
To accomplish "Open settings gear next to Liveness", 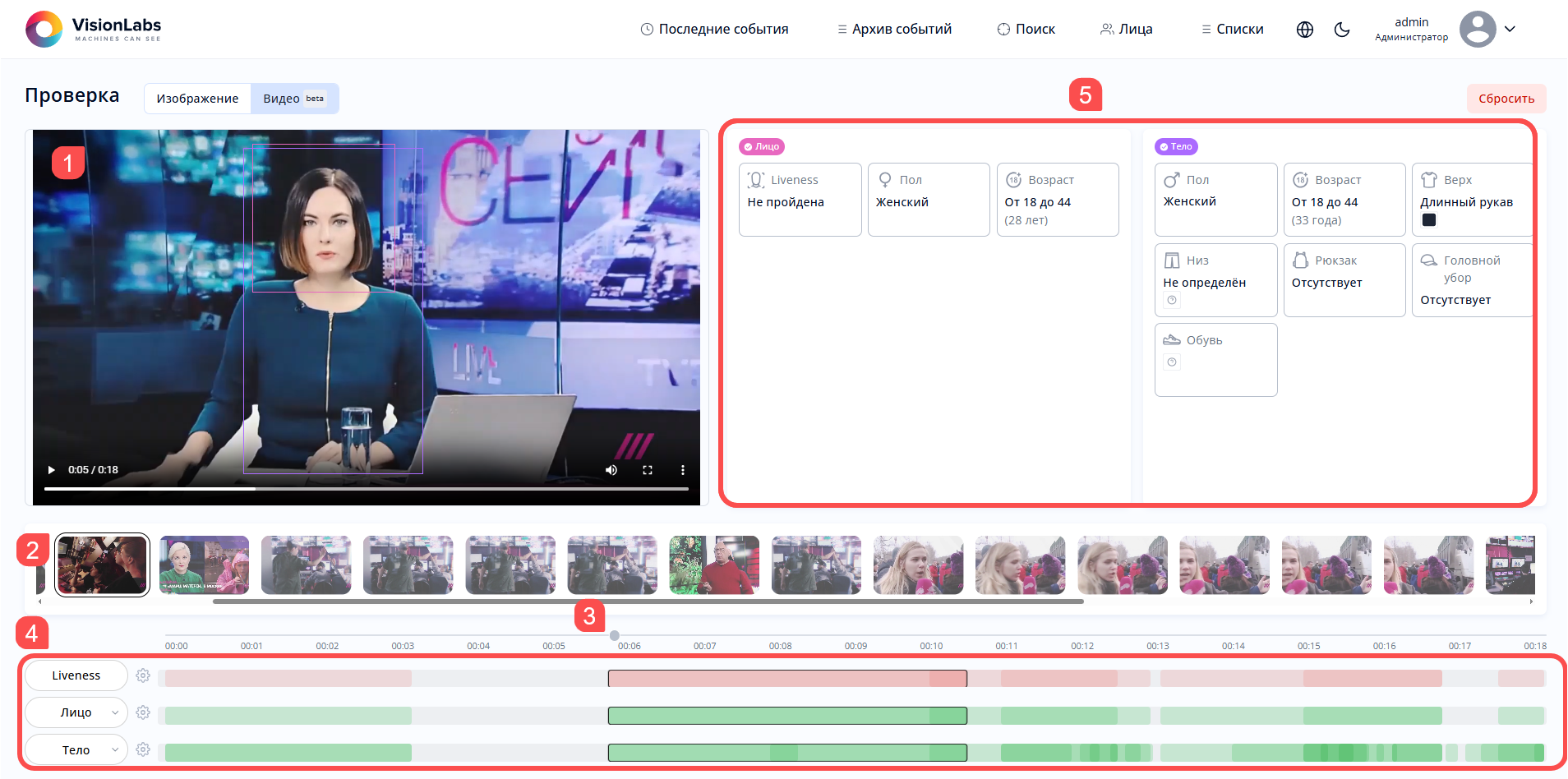I will point(143,675).
